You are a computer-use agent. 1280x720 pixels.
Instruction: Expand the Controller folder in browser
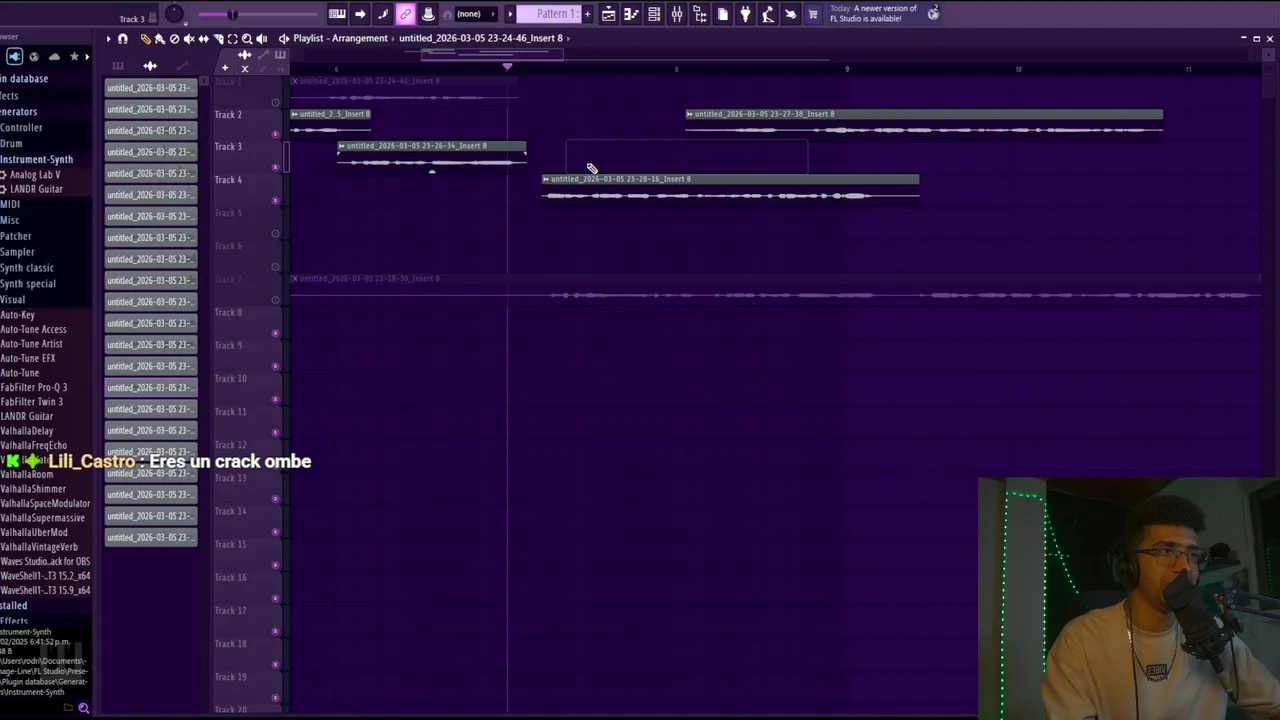tap(21, 128)
